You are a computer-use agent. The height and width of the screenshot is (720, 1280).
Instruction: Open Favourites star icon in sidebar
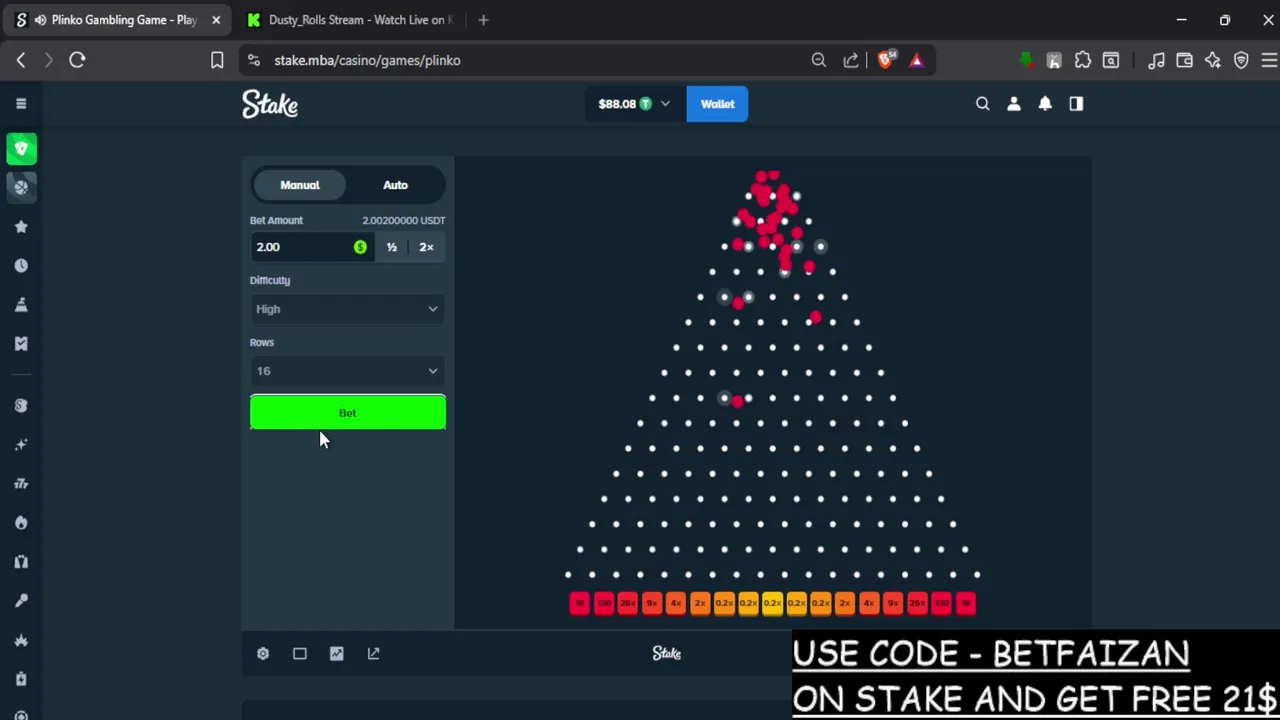tap(21, 227)
